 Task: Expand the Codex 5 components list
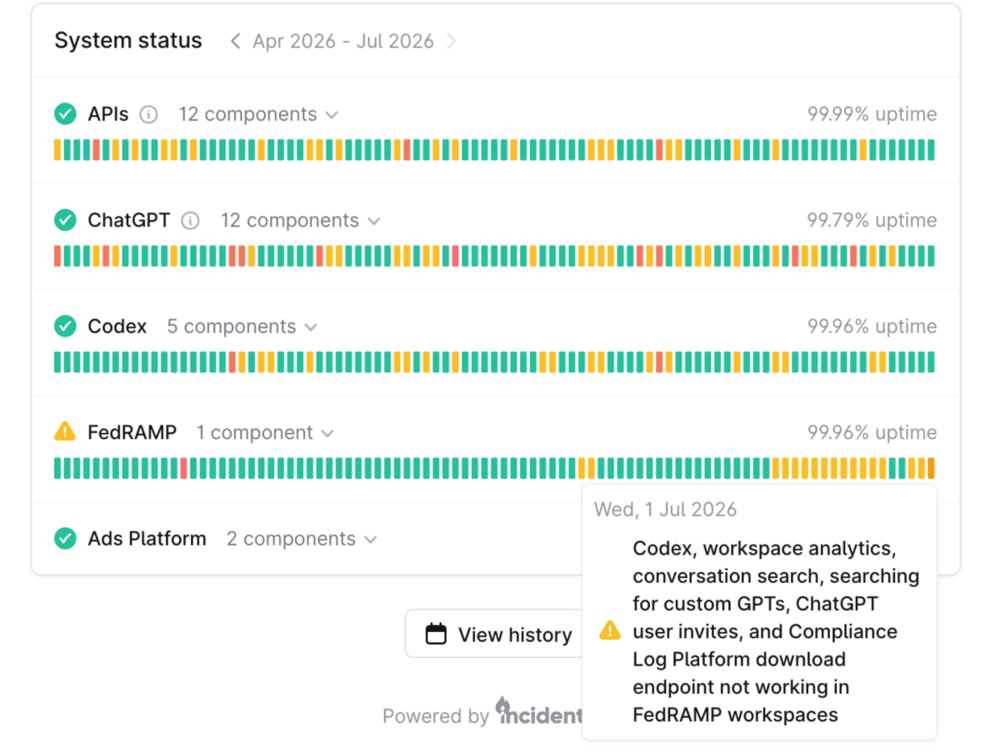pos(242,327)
